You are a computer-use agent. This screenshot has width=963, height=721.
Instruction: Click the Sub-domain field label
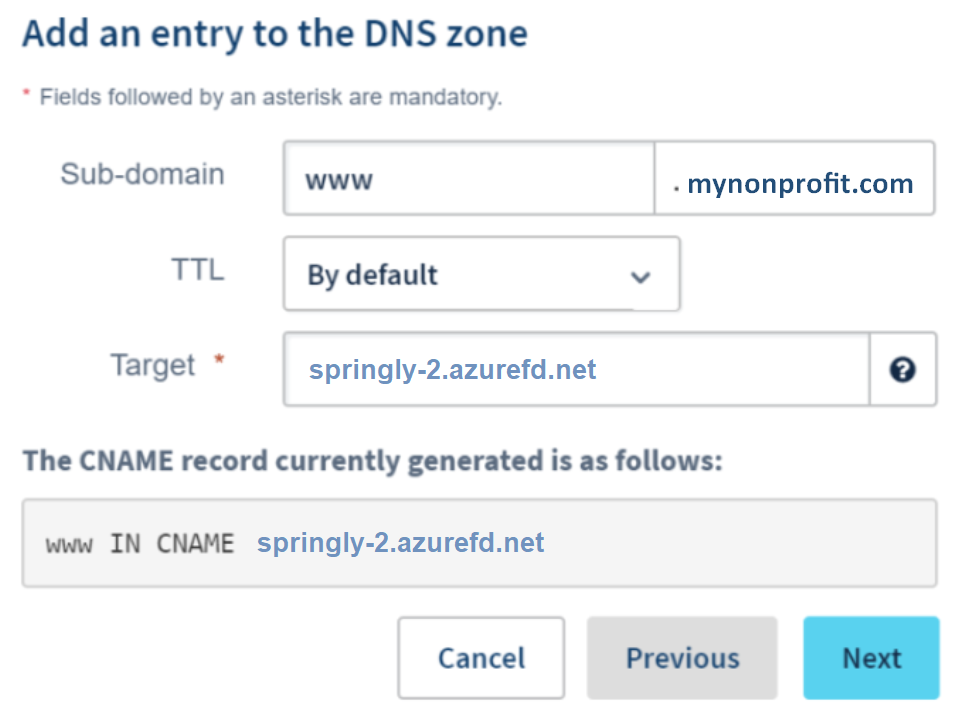coord(142,174)
